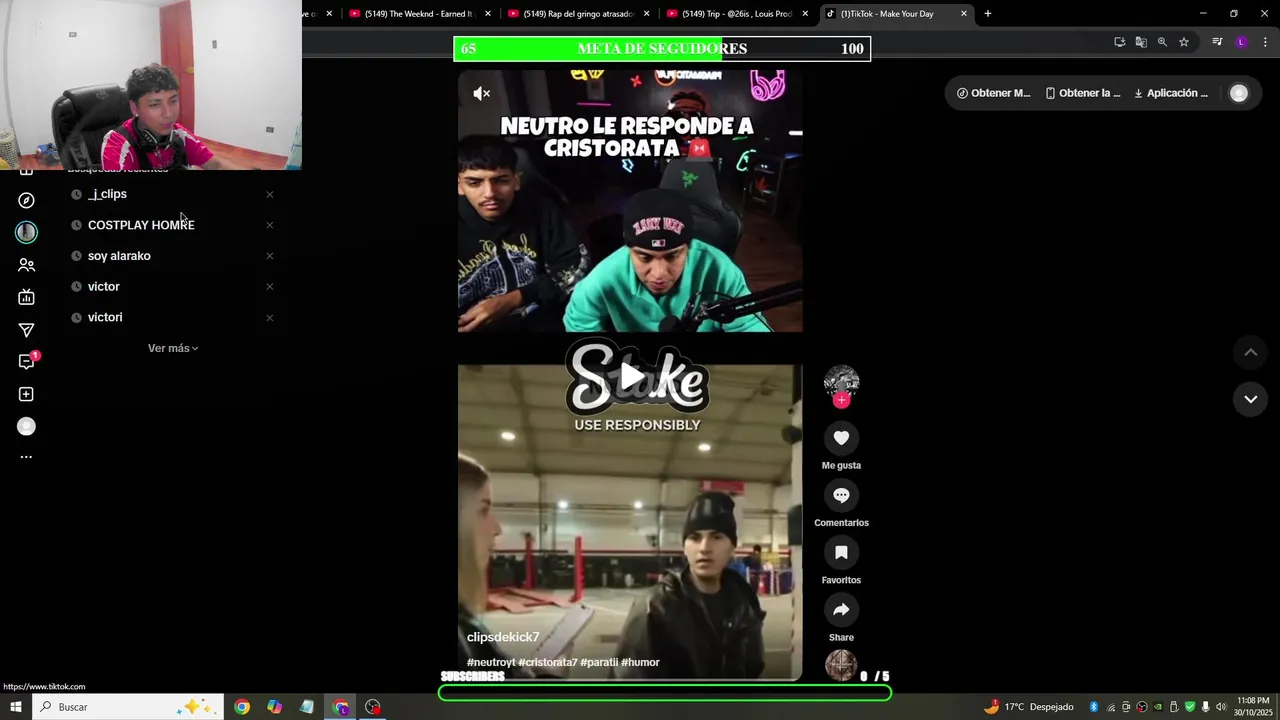Bookmark page with the star icon
Image resolution: width=1280 pixels, height=720 pixels.
(1184, 42)
